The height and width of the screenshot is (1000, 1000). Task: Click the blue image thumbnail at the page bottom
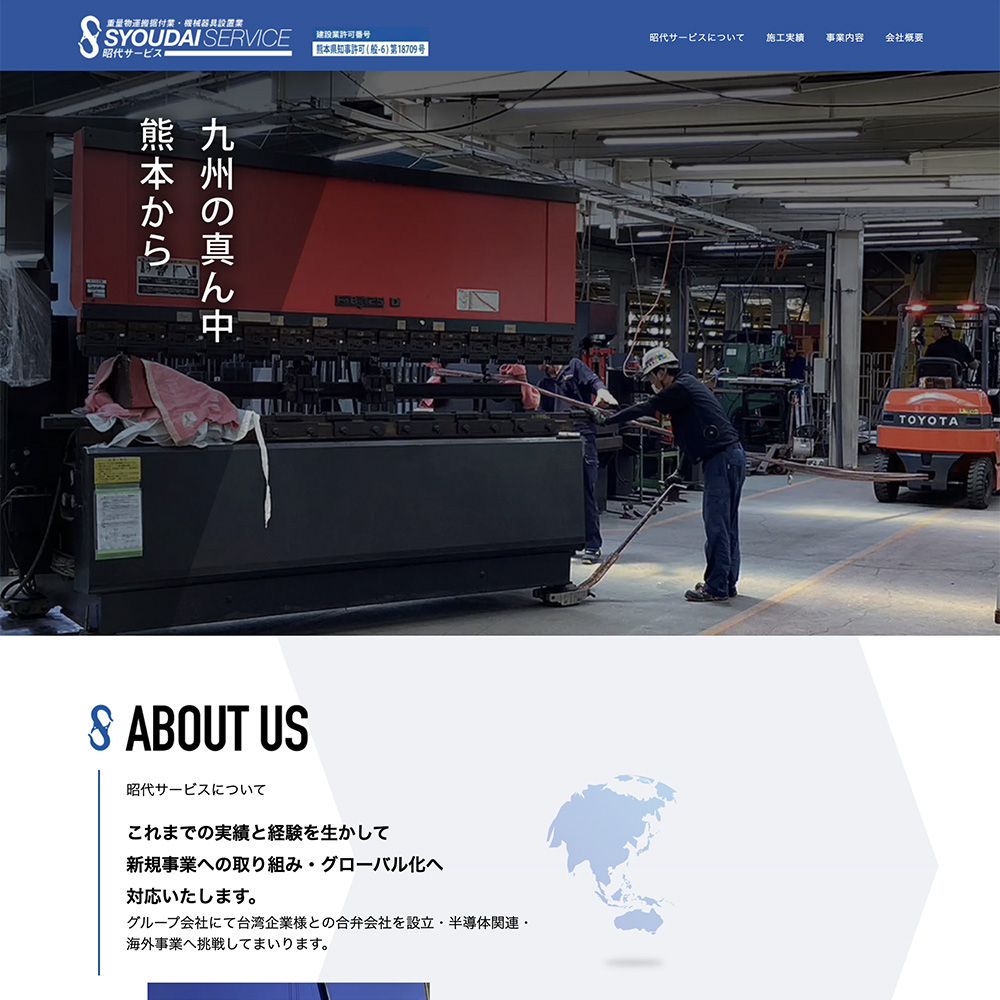coord(288,991)
